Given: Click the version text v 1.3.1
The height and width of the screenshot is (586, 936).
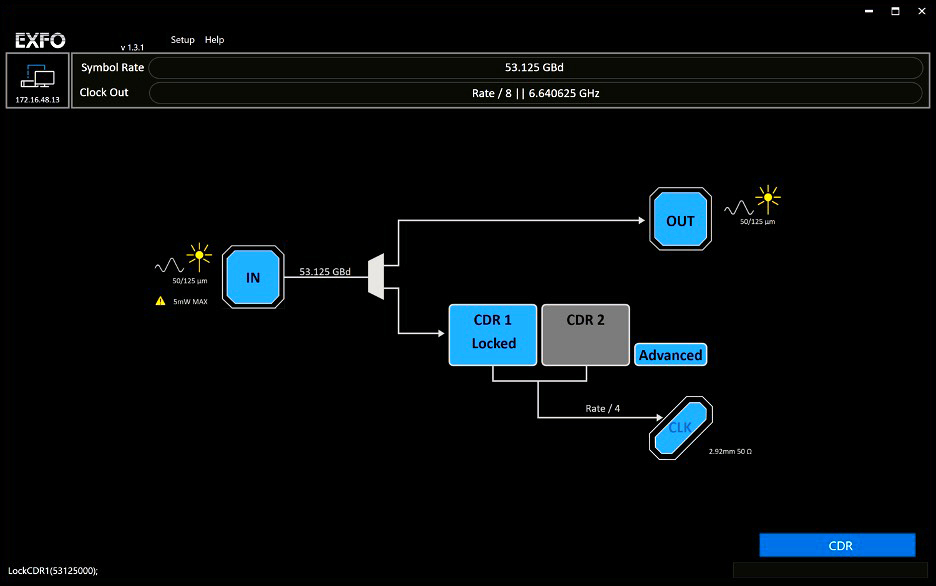Looking at the screenshot, I should click(132, 47).
